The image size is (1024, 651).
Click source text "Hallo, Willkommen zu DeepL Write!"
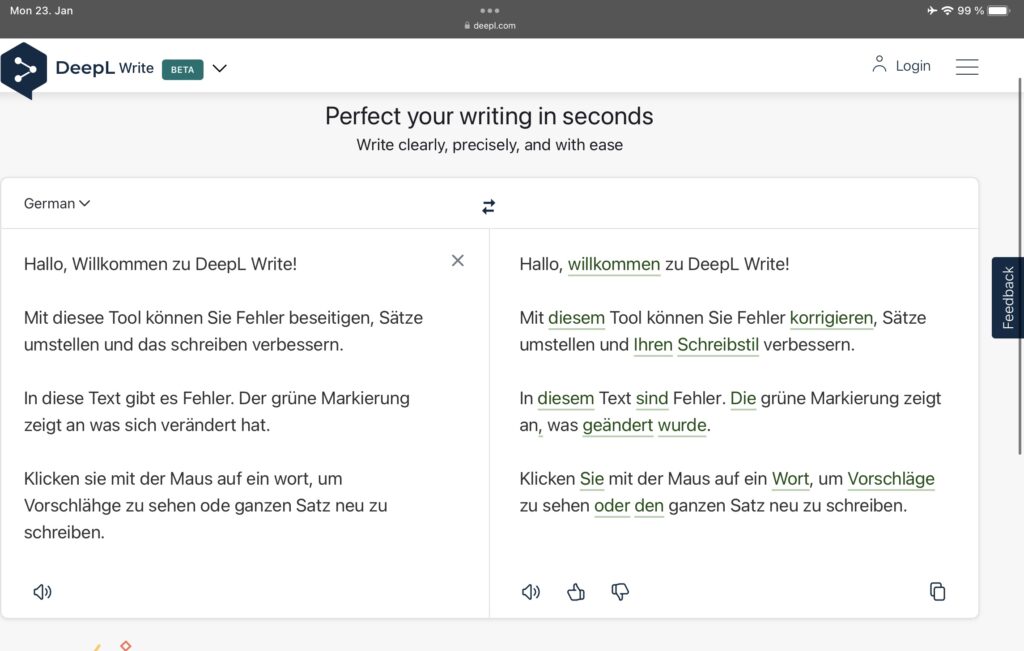pyautogui.click(x=161, y=264)
